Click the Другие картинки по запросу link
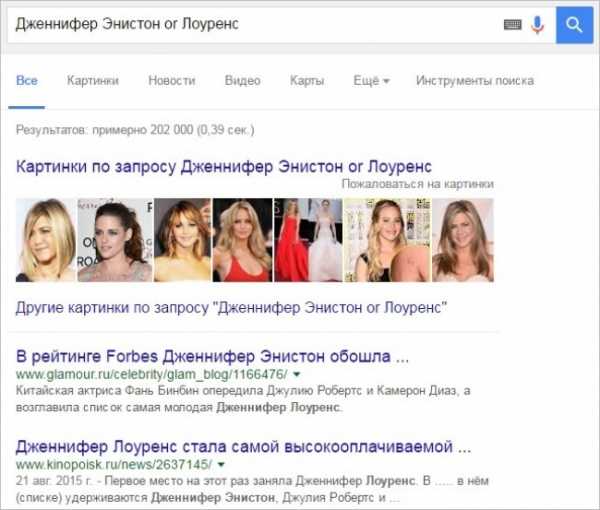Image resolution: width=600 pixels, height=510 pixels. pyautogui.click(x=231, y=306)
